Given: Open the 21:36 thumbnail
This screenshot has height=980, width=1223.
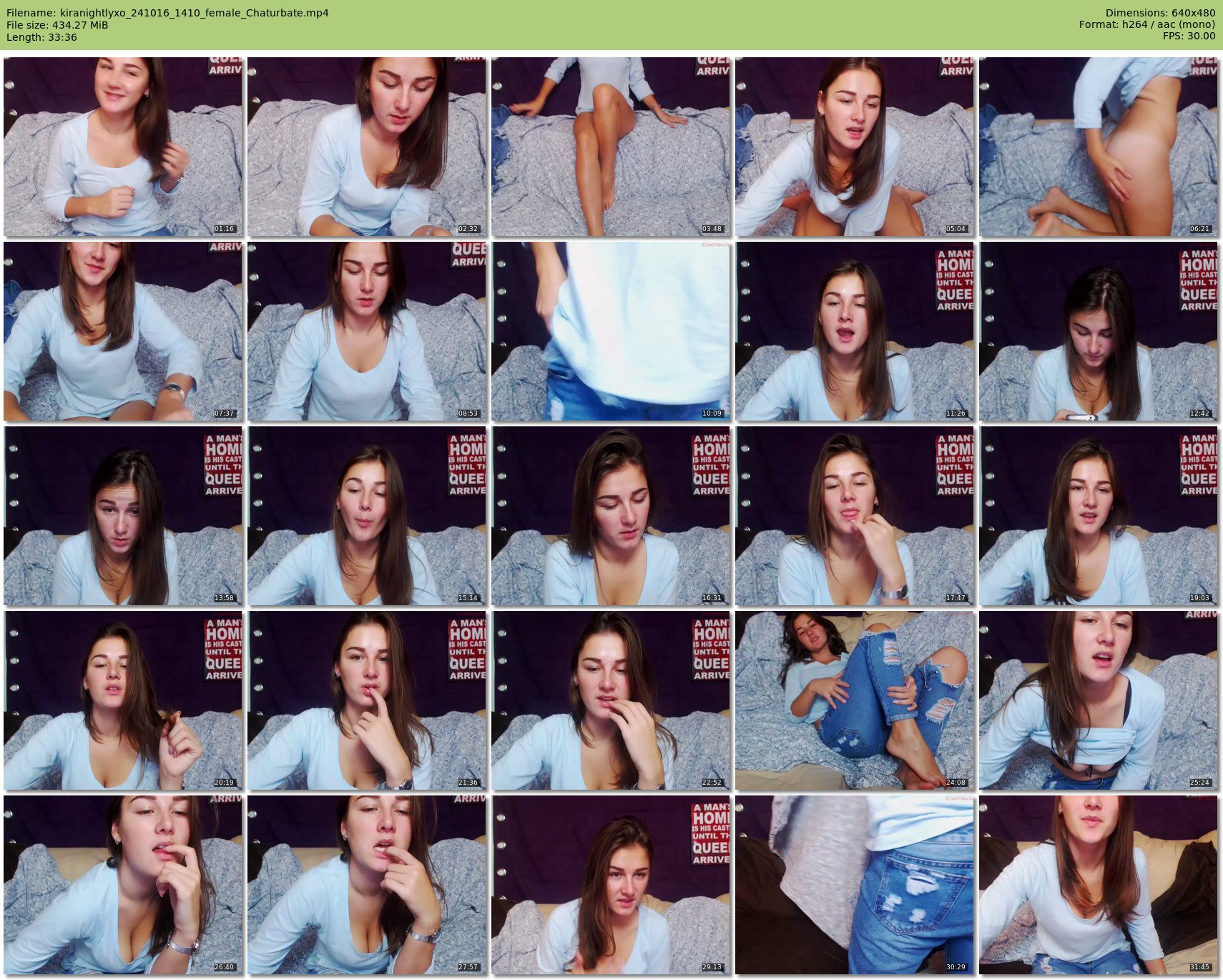Looking at the screenshot, I should (x=367, y=700).
